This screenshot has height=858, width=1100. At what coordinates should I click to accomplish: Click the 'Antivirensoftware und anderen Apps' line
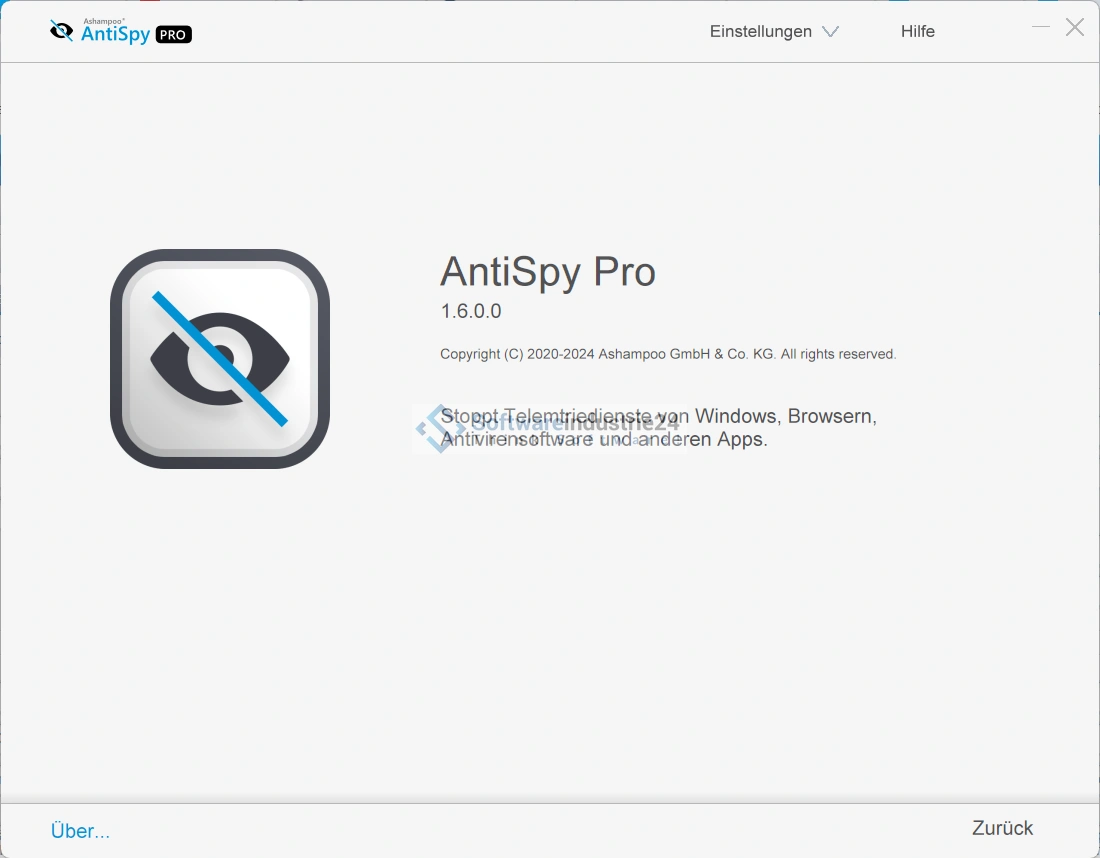603,439
